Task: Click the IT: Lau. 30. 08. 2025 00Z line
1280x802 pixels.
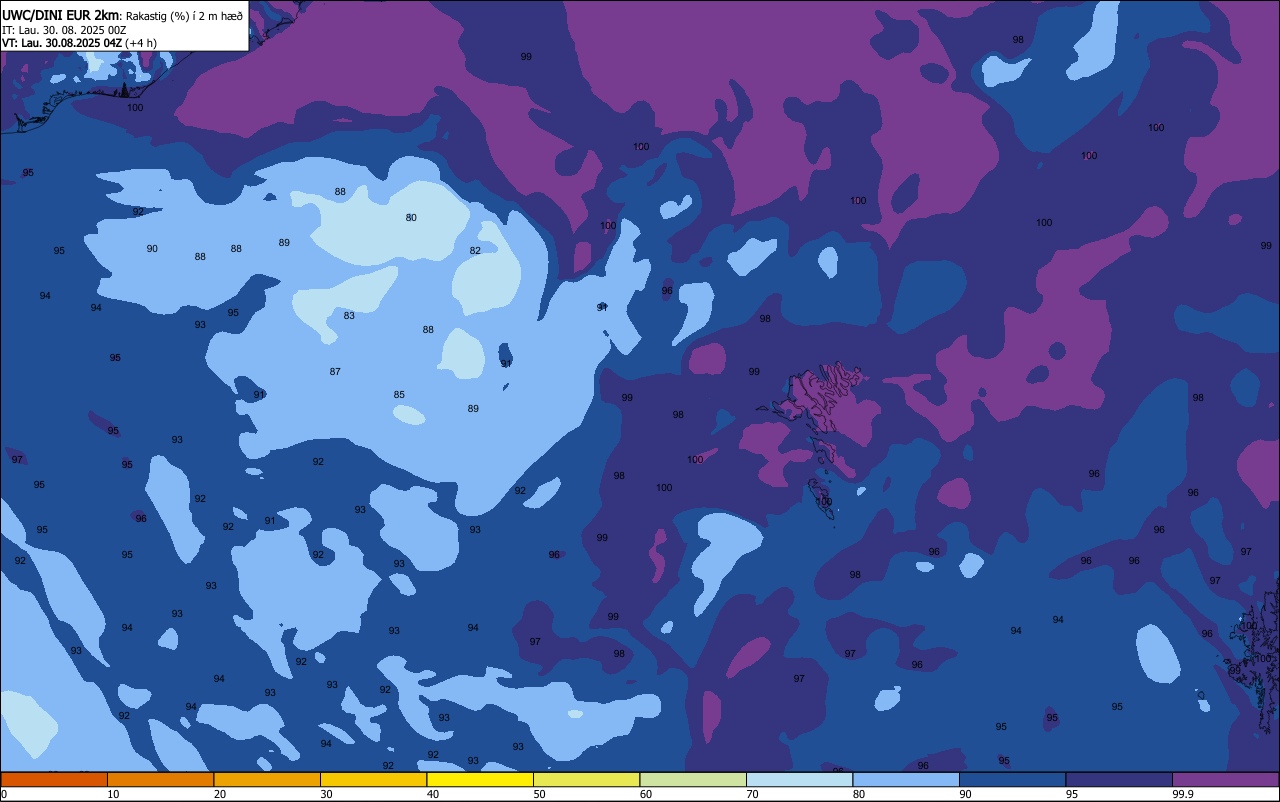Action: (x=64, y=30)
